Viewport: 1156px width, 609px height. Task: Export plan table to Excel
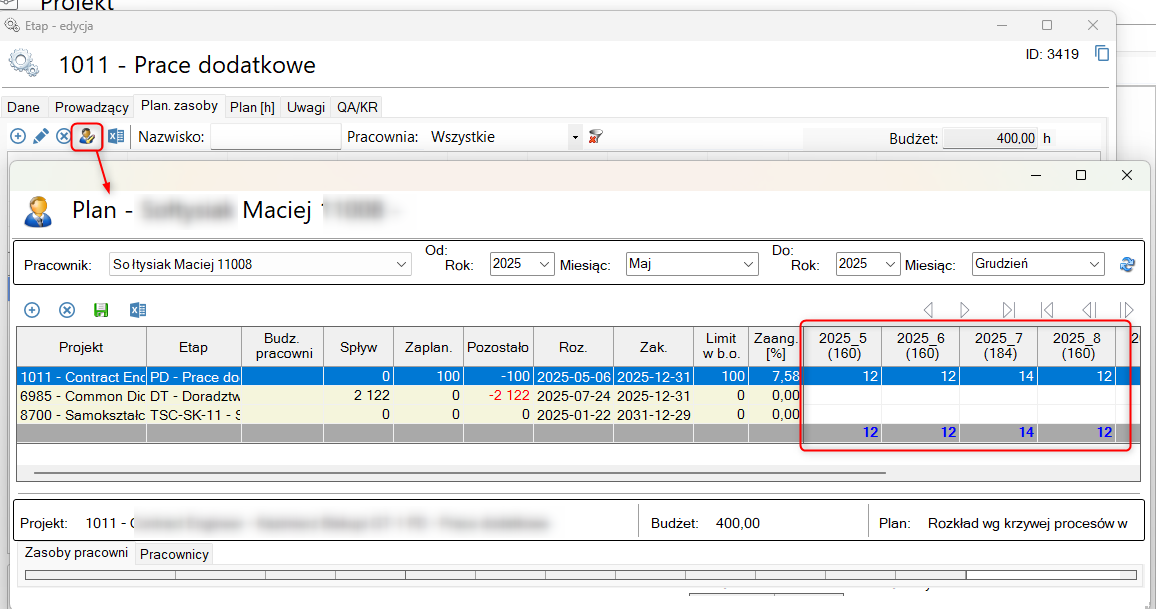[137, 310]
